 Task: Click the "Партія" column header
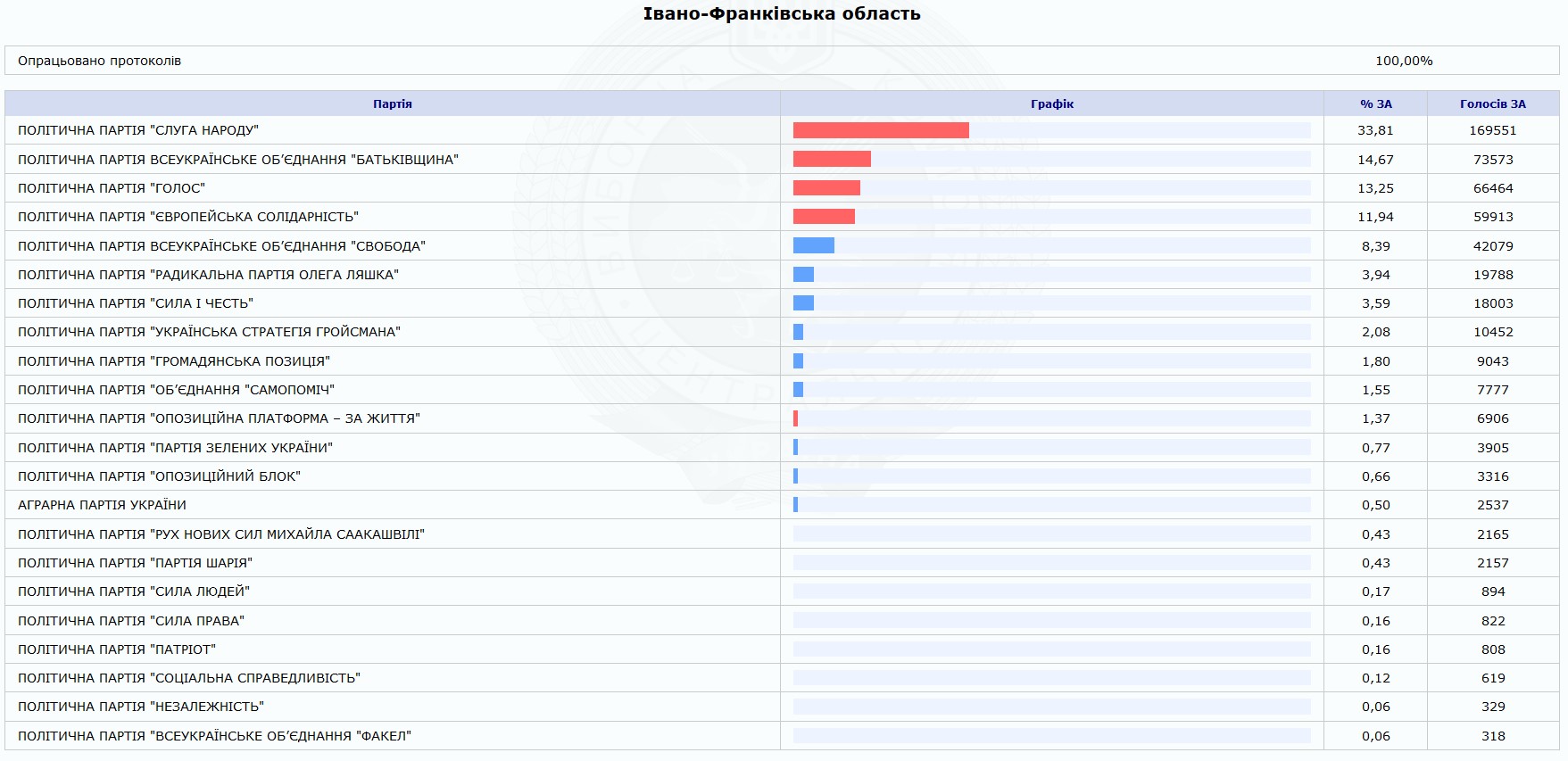coord(392,104)
